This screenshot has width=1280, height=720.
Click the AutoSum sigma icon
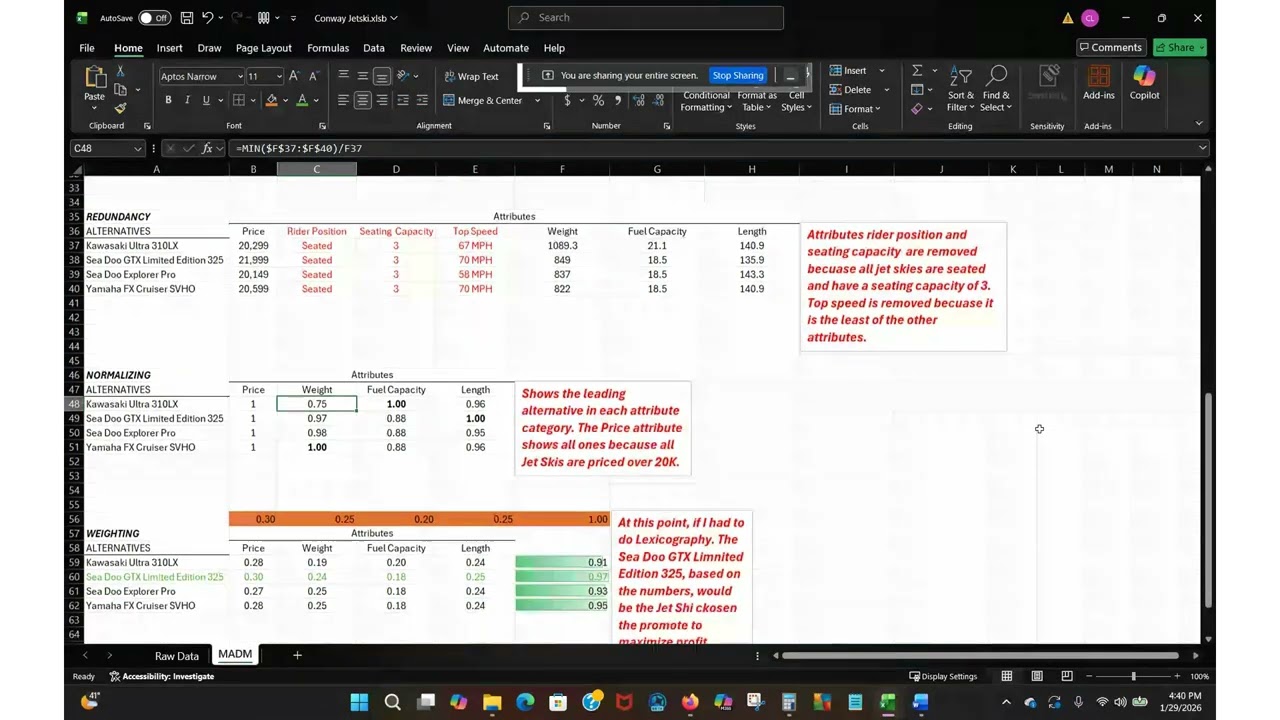(x=916, y=71)
